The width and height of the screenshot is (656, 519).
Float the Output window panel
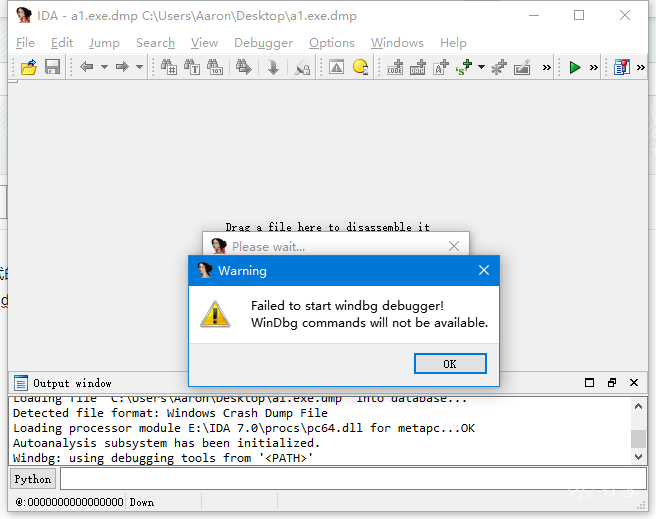(x=612, y=383)
